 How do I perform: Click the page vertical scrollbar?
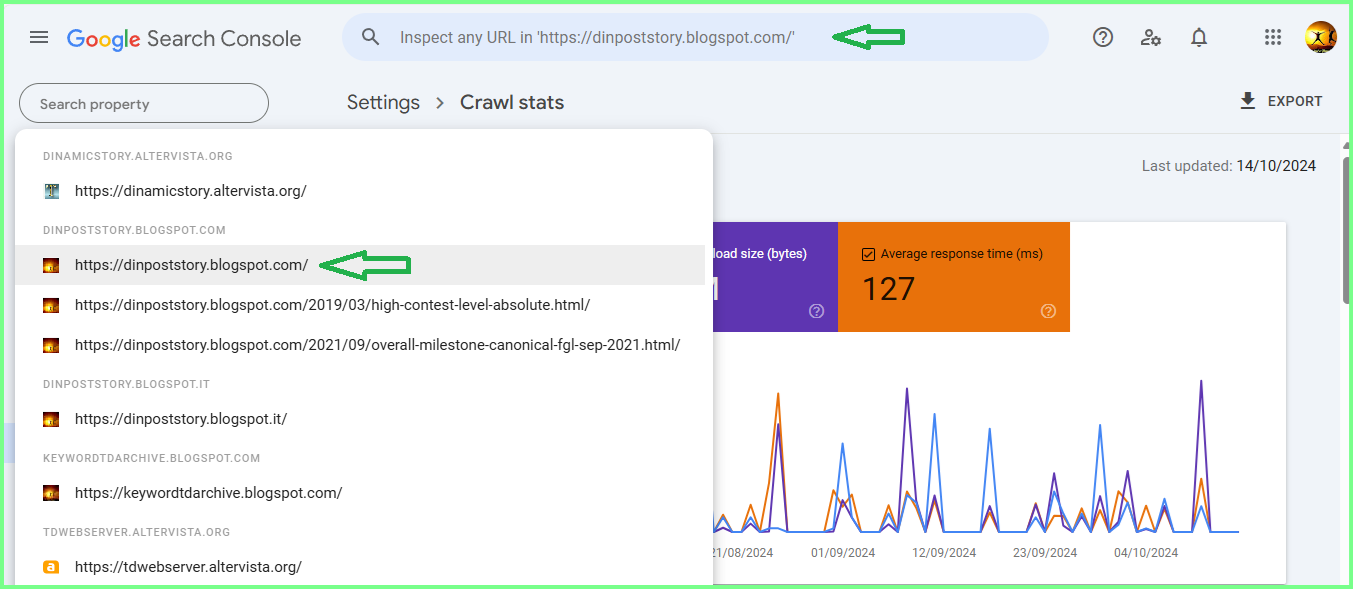tap(1346, 230)
